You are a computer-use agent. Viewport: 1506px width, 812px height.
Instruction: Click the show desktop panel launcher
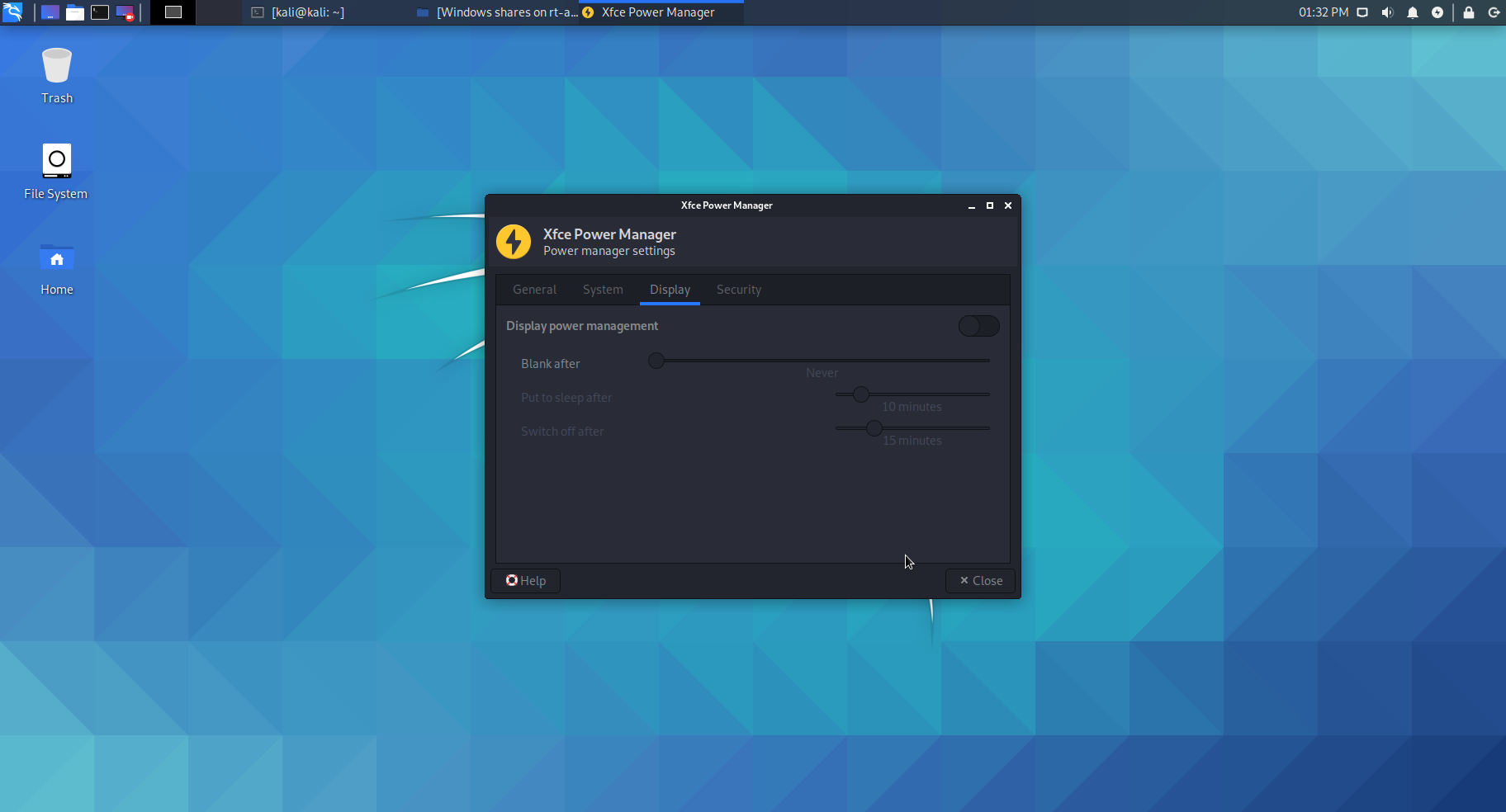[50, 12]
